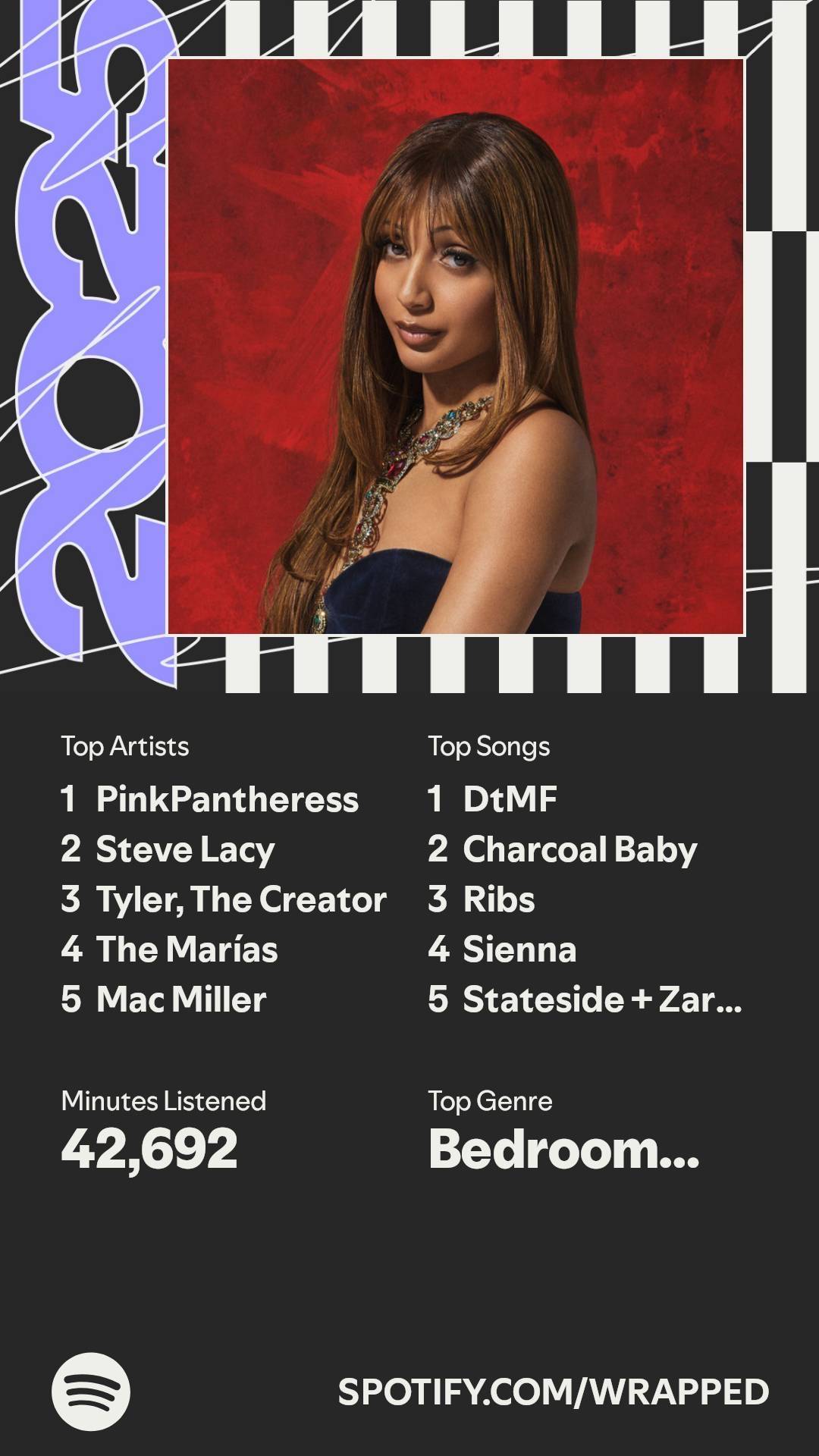Click the Top Genre label
Viewport: 819px width, 1456px height.
coord(490,1101)
